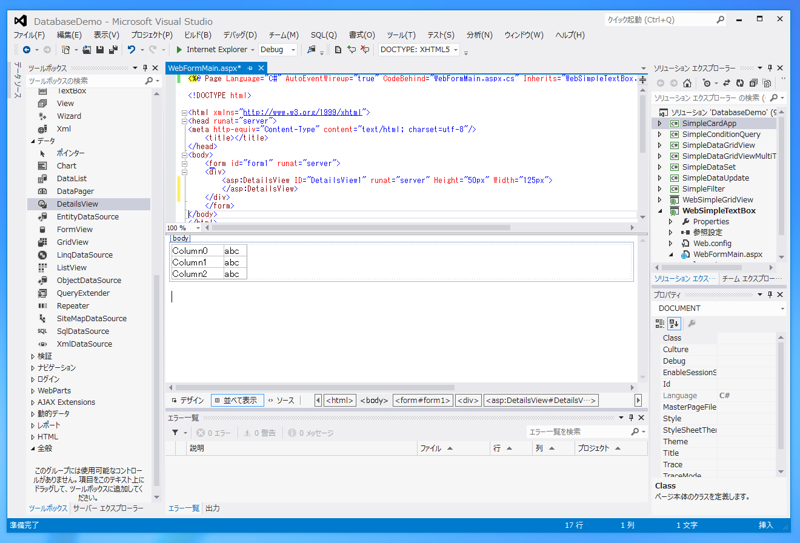The width and height of the screenshot is (800, 543).
Task: Select the DetailsView control in Toolbox
Action: coord(89,204)
